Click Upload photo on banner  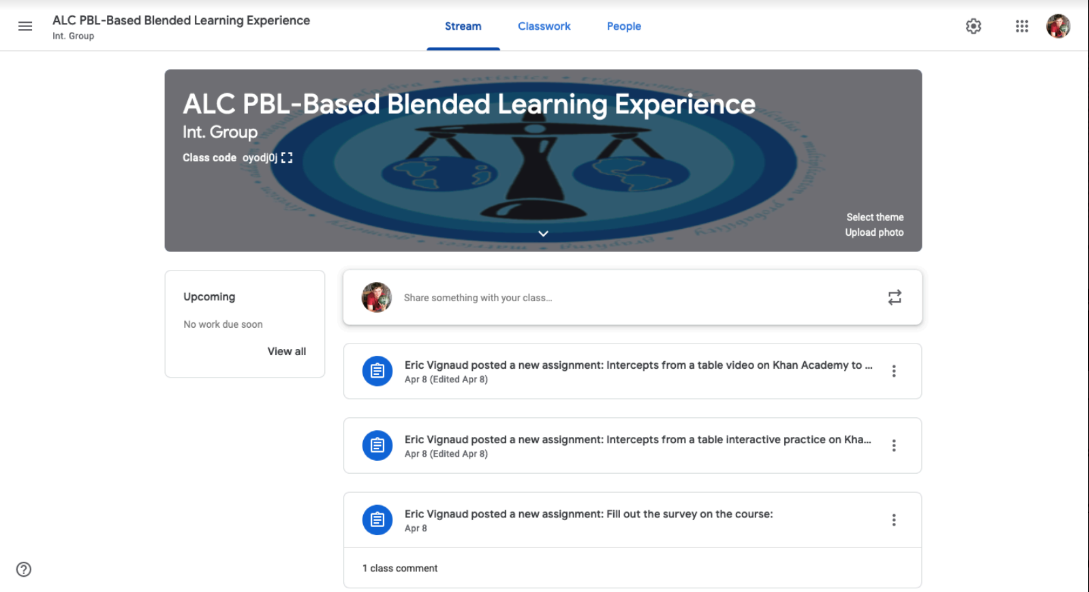point(874,232)
